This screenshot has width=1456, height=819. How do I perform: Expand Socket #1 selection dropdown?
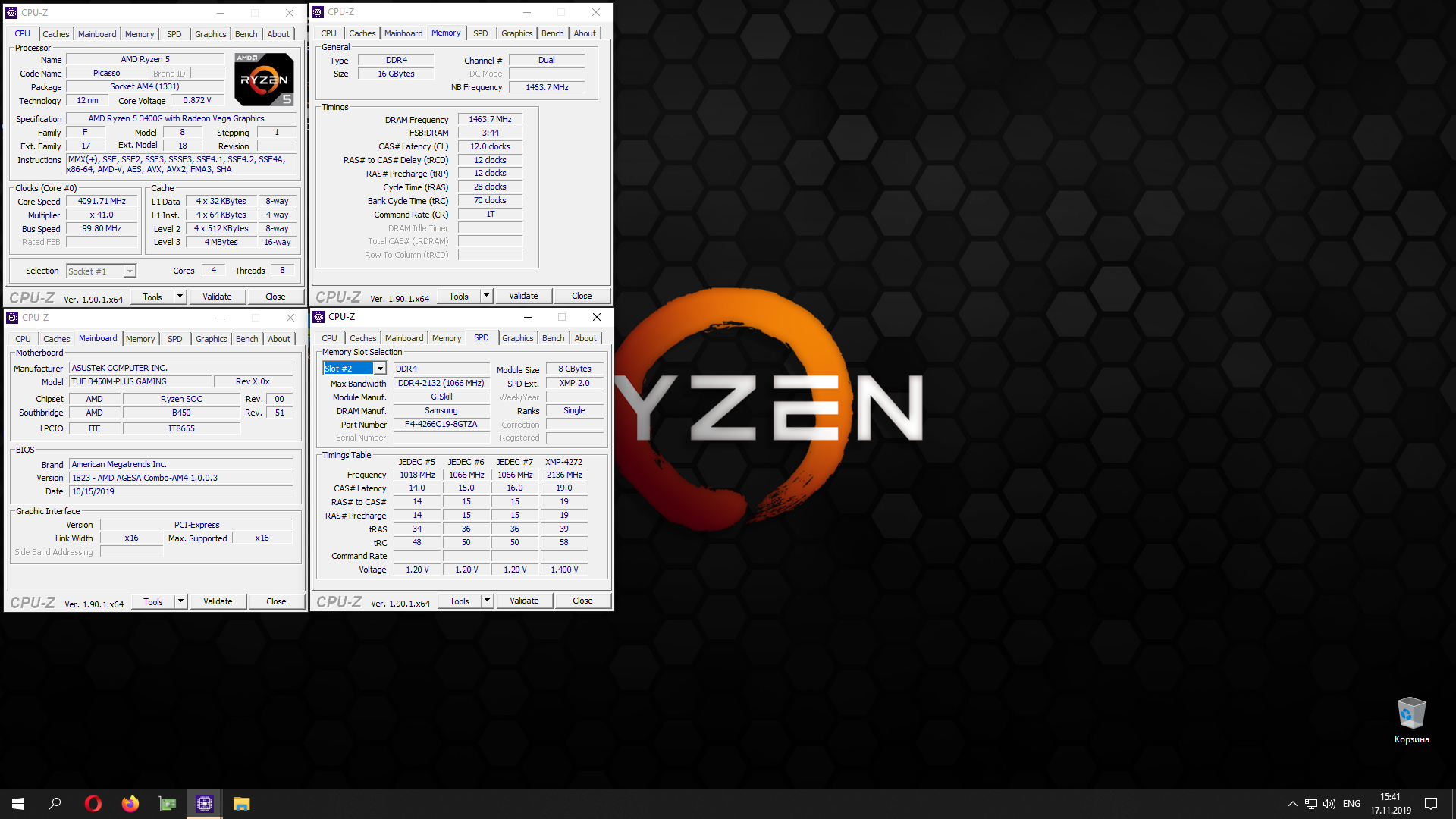[x=130, y=271]
